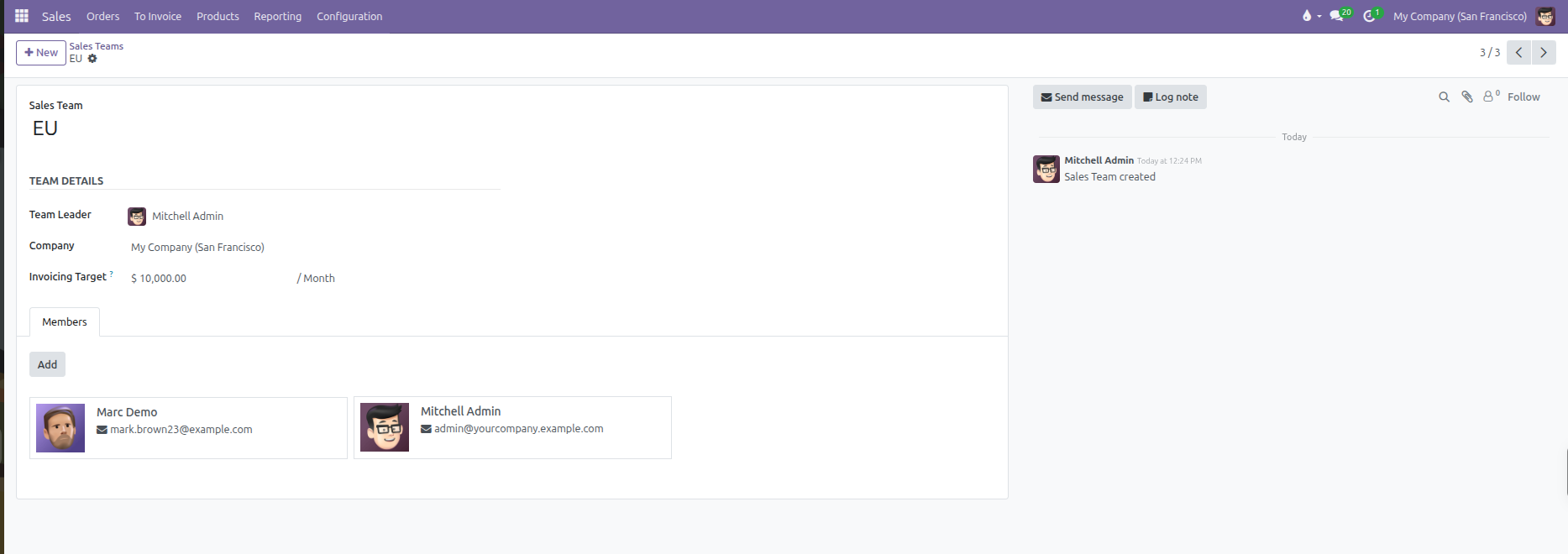Go back via Sales Teams breadcrumb
Viewport: 1568px width, 554px height.
[97, 46]
